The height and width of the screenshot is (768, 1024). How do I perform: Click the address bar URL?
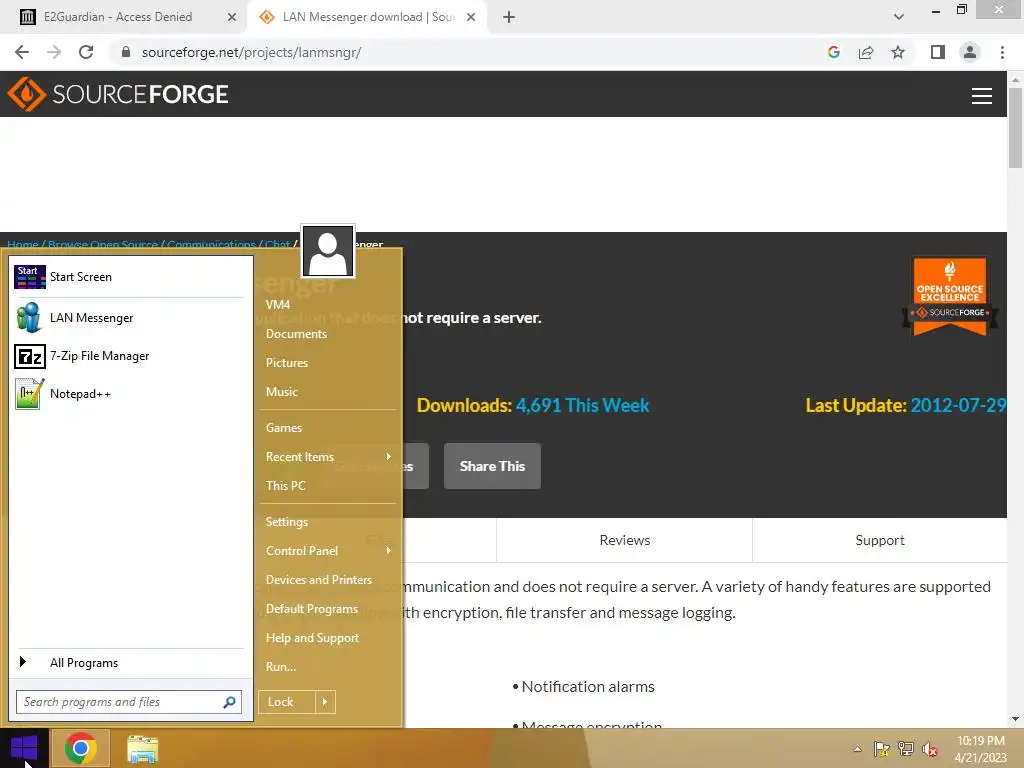pos(251,52)
